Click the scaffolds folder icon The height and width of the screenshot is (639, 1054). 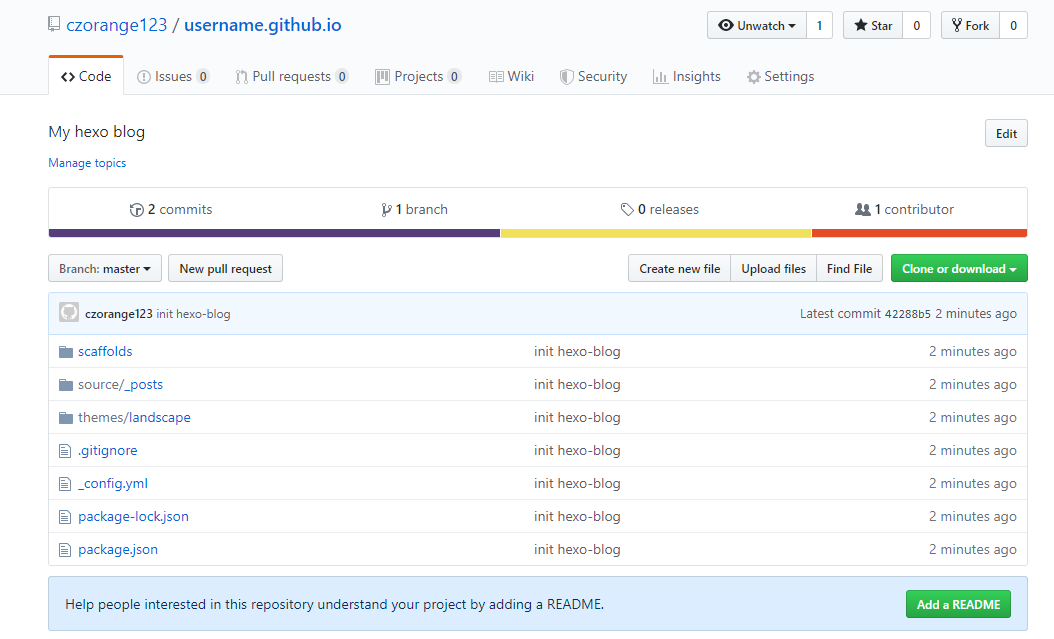(66, 351)
